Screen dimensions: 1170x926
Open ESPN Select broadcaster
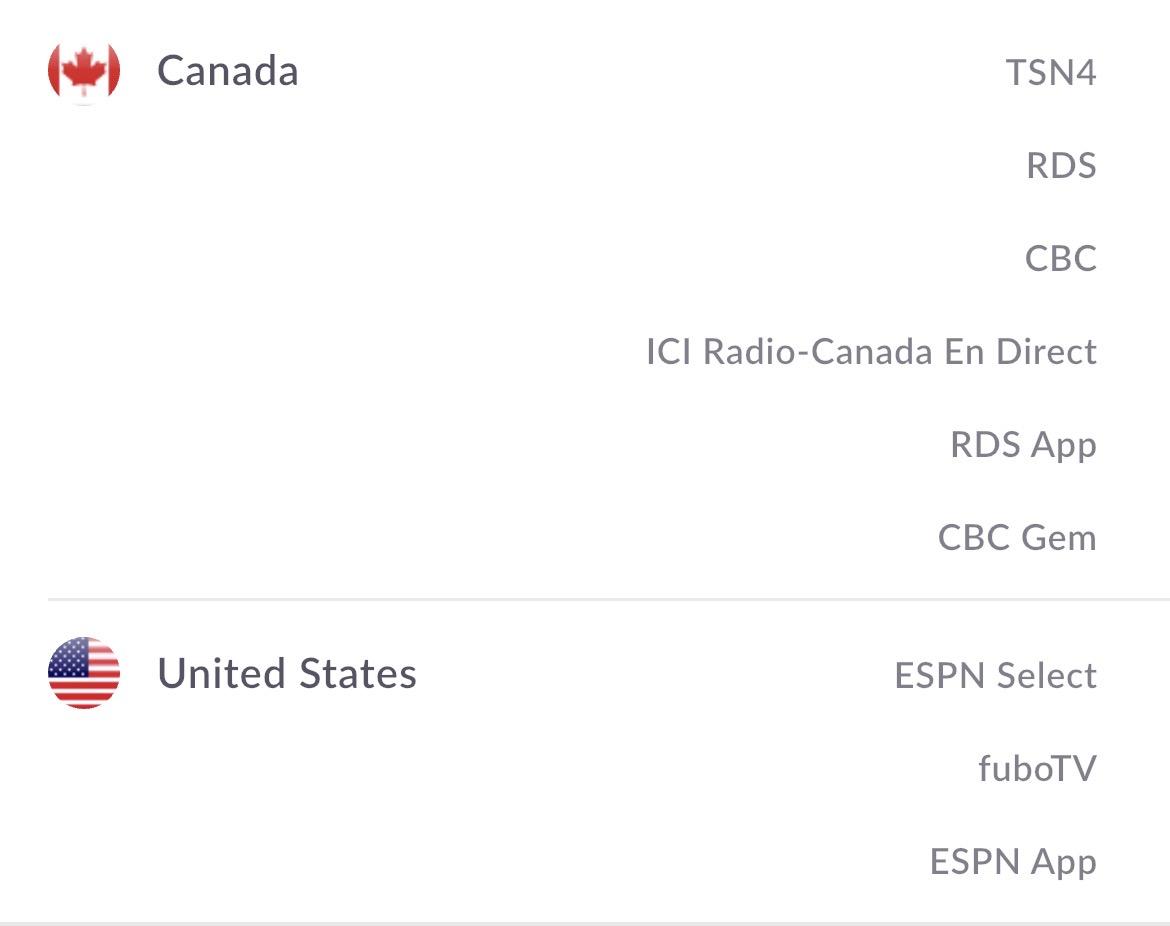pyautogui.click(x=995, y=676)
